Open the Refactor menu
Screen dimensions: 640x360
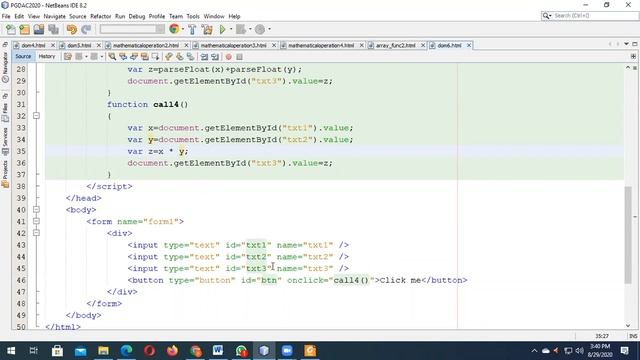coord(100,16)
